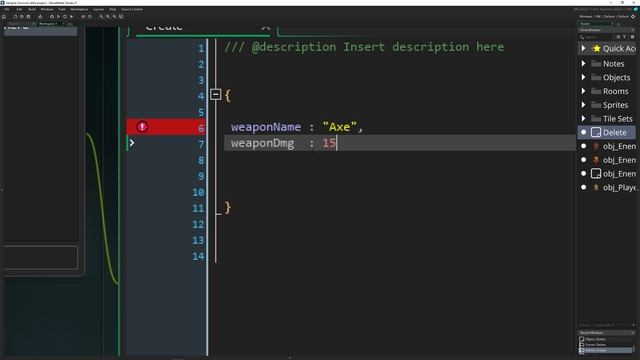This screenshot has width=640, height=360.
Task: Open the second Recent Windows entry
Action: (605, 345)
